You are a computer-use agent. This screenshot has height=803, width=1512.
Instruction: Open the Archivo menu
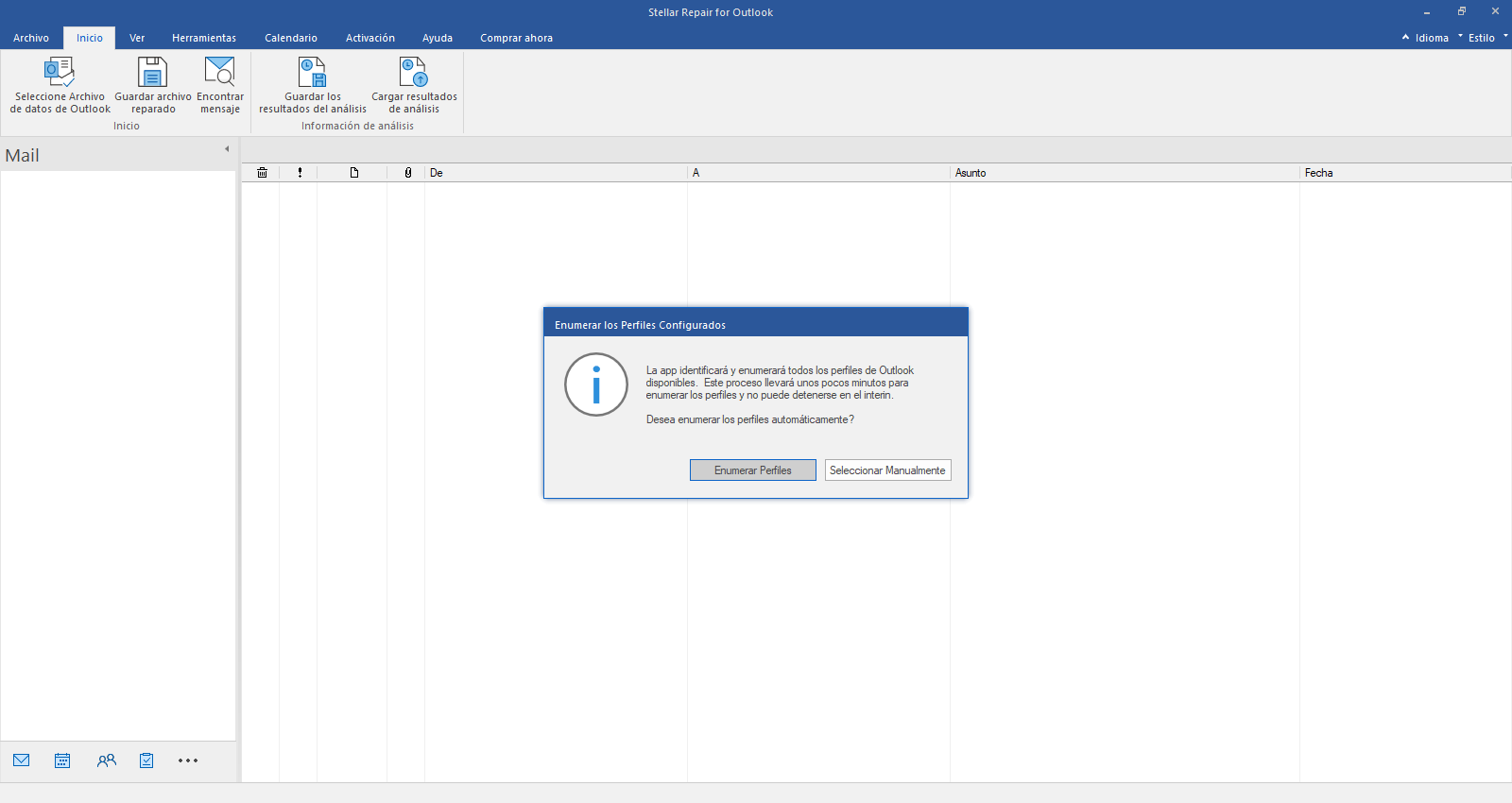click(x=31, y=38)
